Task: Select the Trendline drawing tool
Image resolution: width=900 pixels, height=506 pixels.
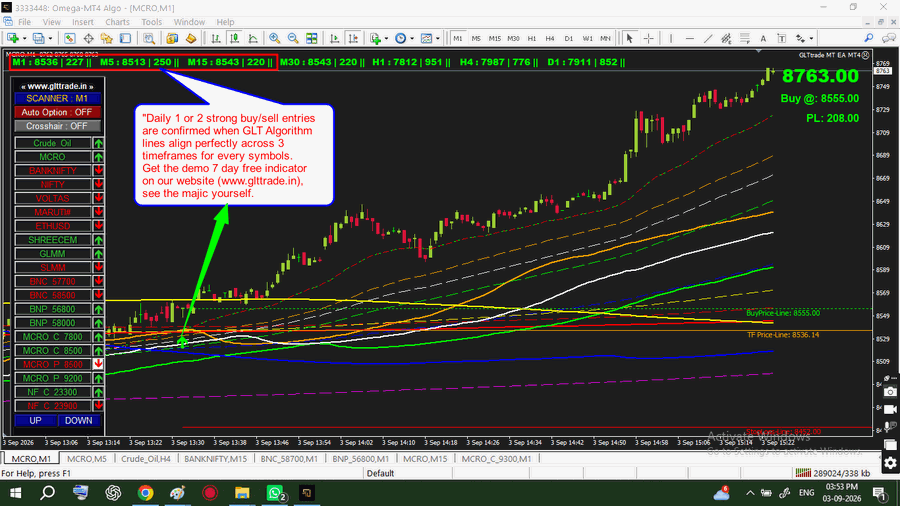Action: [708, 38]
